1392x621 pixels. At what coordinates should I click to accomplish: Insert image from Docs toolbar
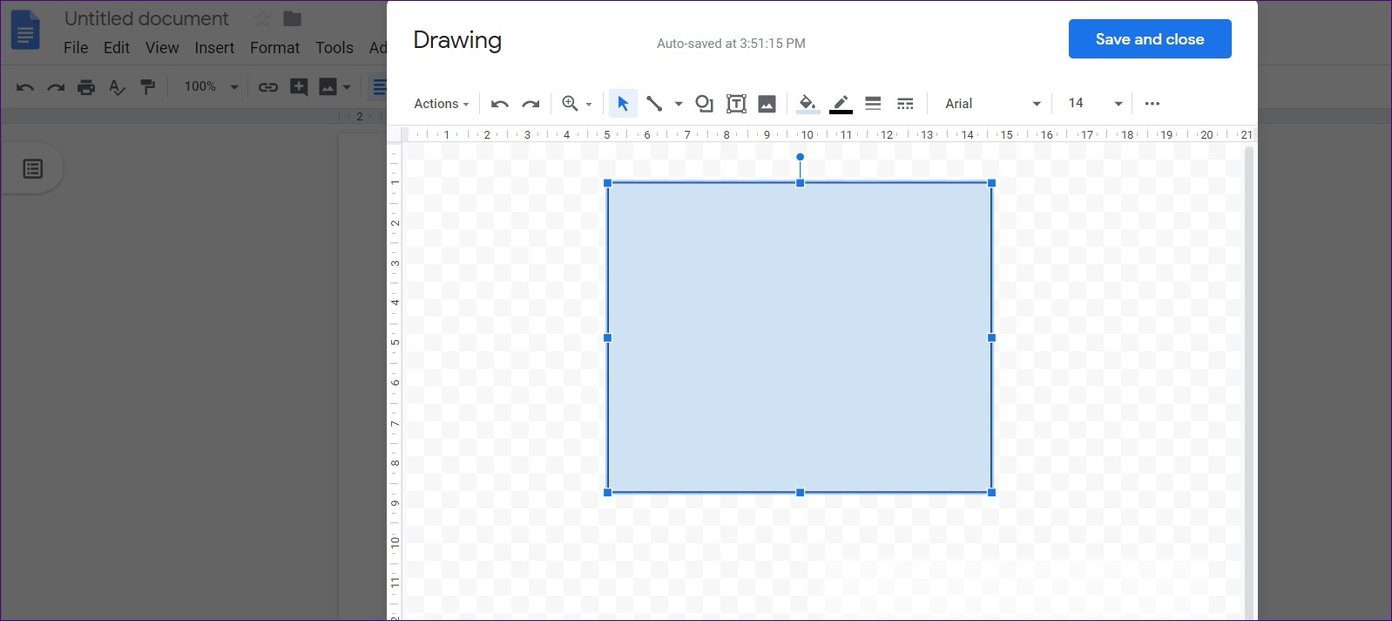click(327, 87)
